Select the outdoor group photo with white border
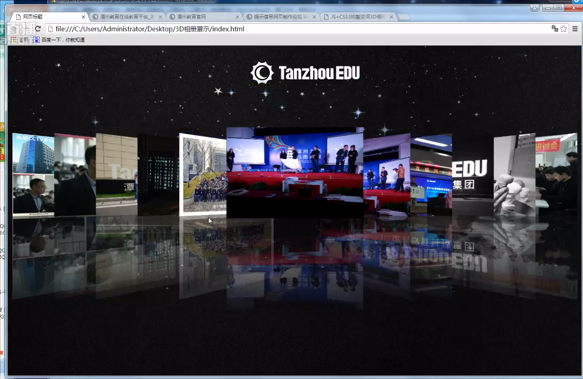The image size is (583, 379). pos(203,174)
